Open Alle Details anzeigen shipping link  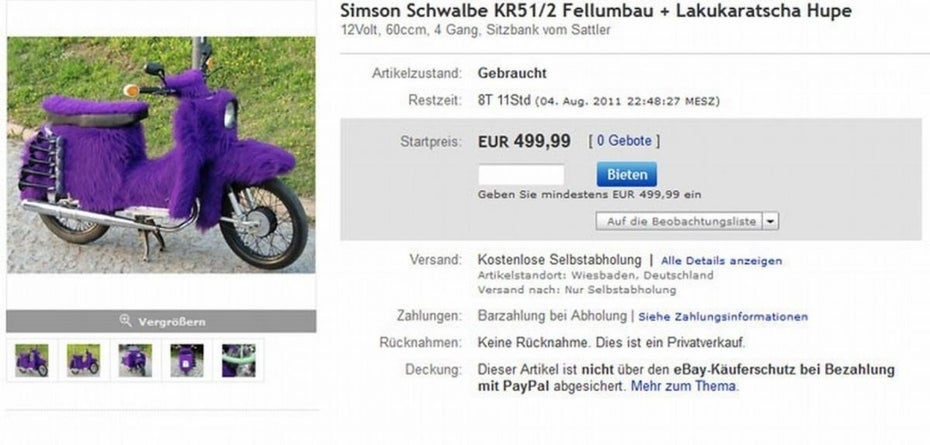(721, 261)
